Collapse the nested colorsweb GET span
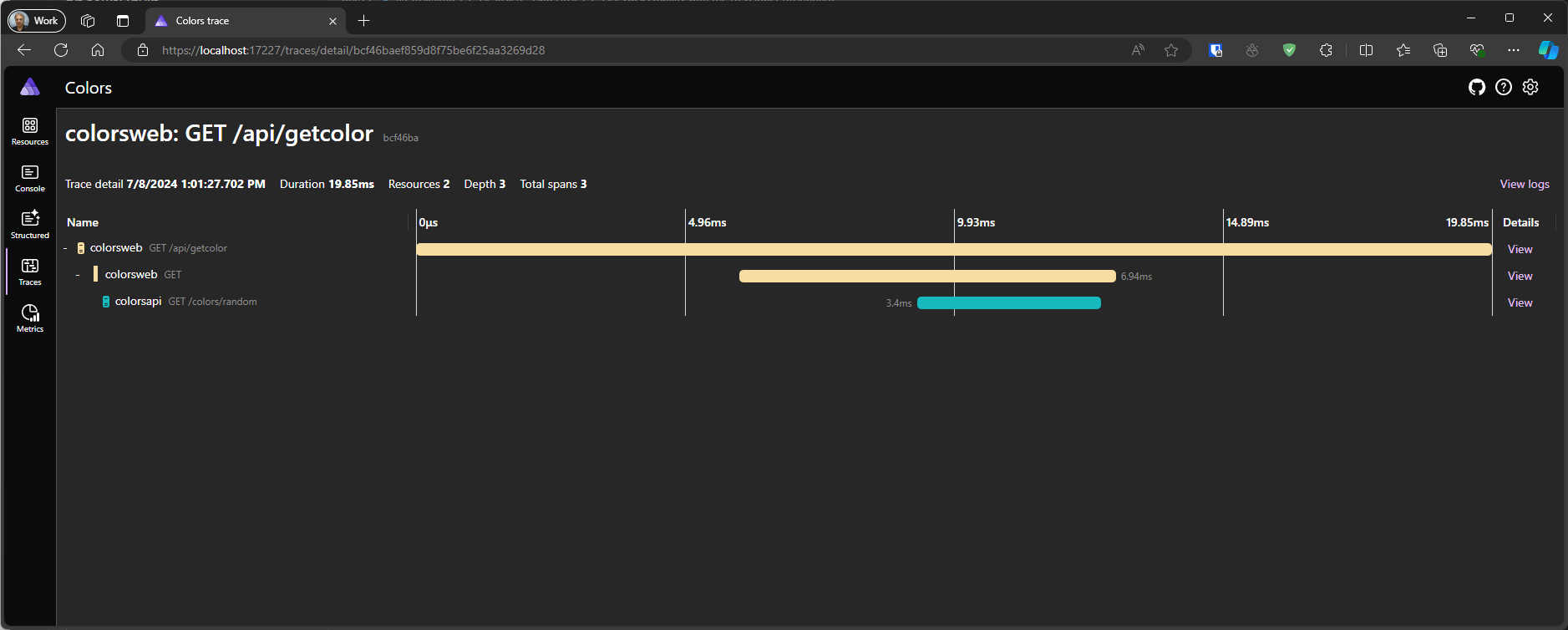The width and height of the screenshot is (1568, 630). click(x=79, y=275)
